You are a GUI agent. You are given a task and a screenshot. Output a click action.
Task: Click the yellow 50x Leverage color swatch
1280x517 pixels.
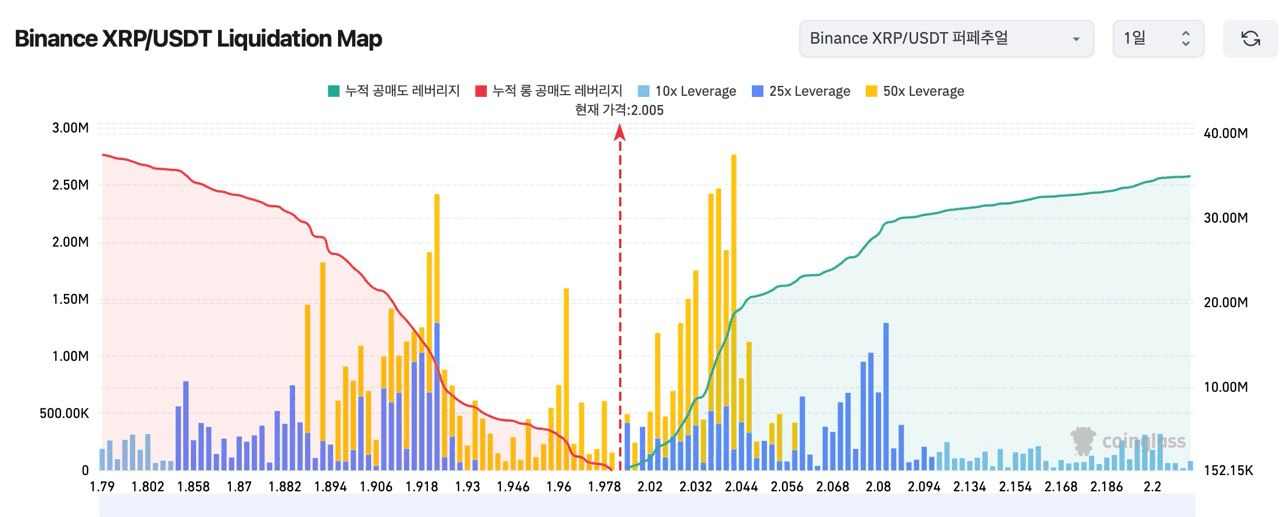871,91
